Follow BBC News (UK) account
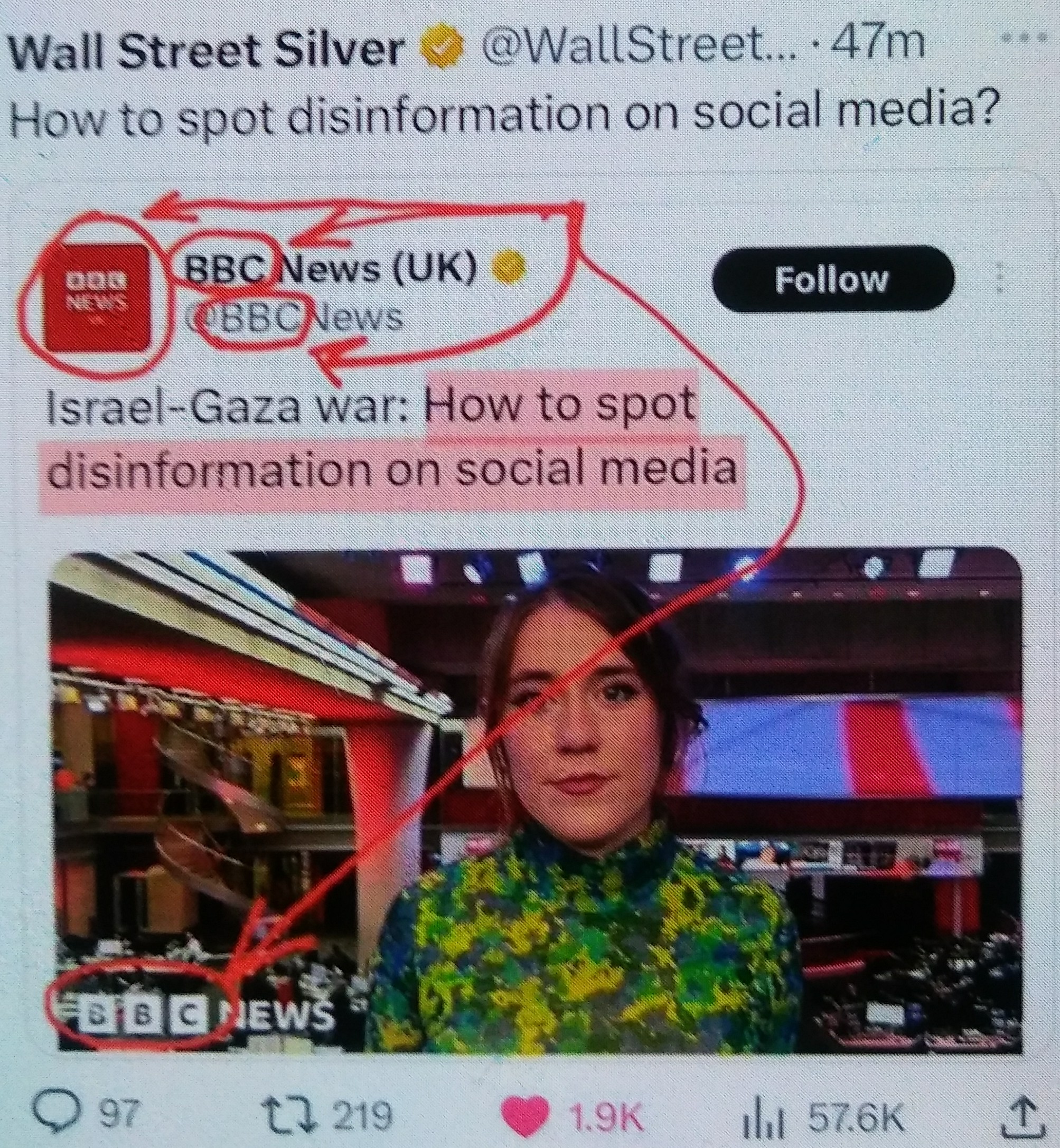 coord(832,279)
